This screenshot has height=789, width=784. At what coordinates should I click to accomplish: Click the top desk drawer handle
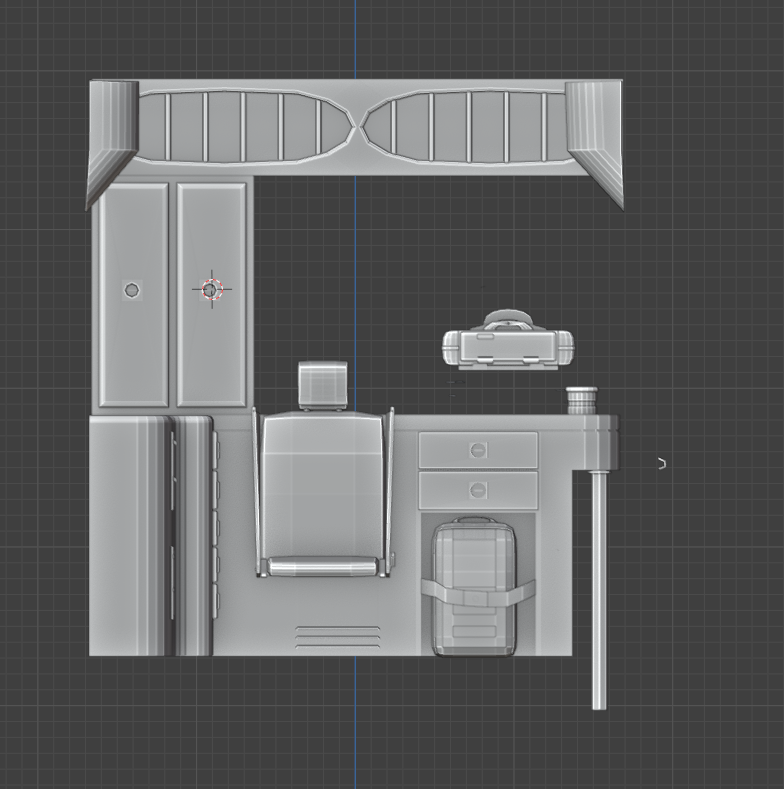click(478, 450)
